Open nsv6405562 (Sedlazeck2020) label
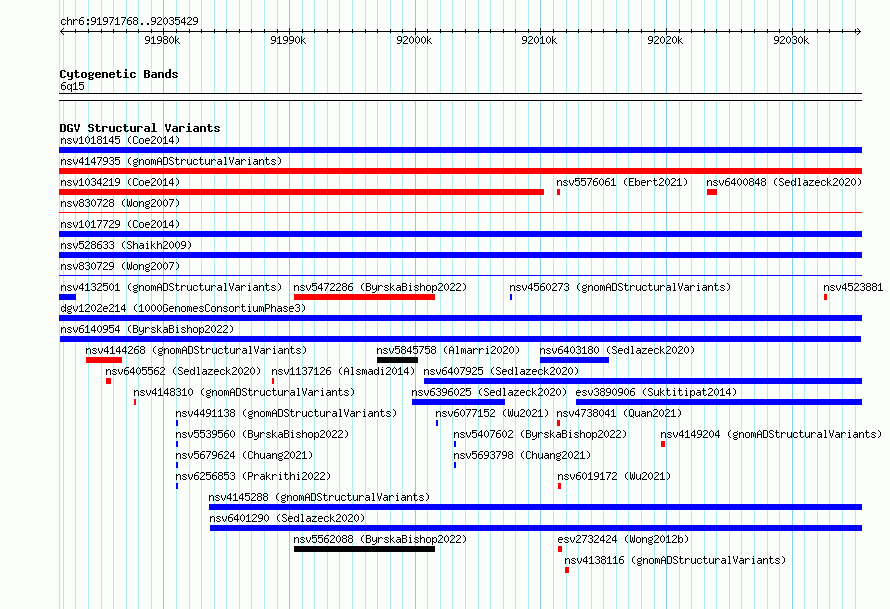890x609 pixels. tap(183, 371)
